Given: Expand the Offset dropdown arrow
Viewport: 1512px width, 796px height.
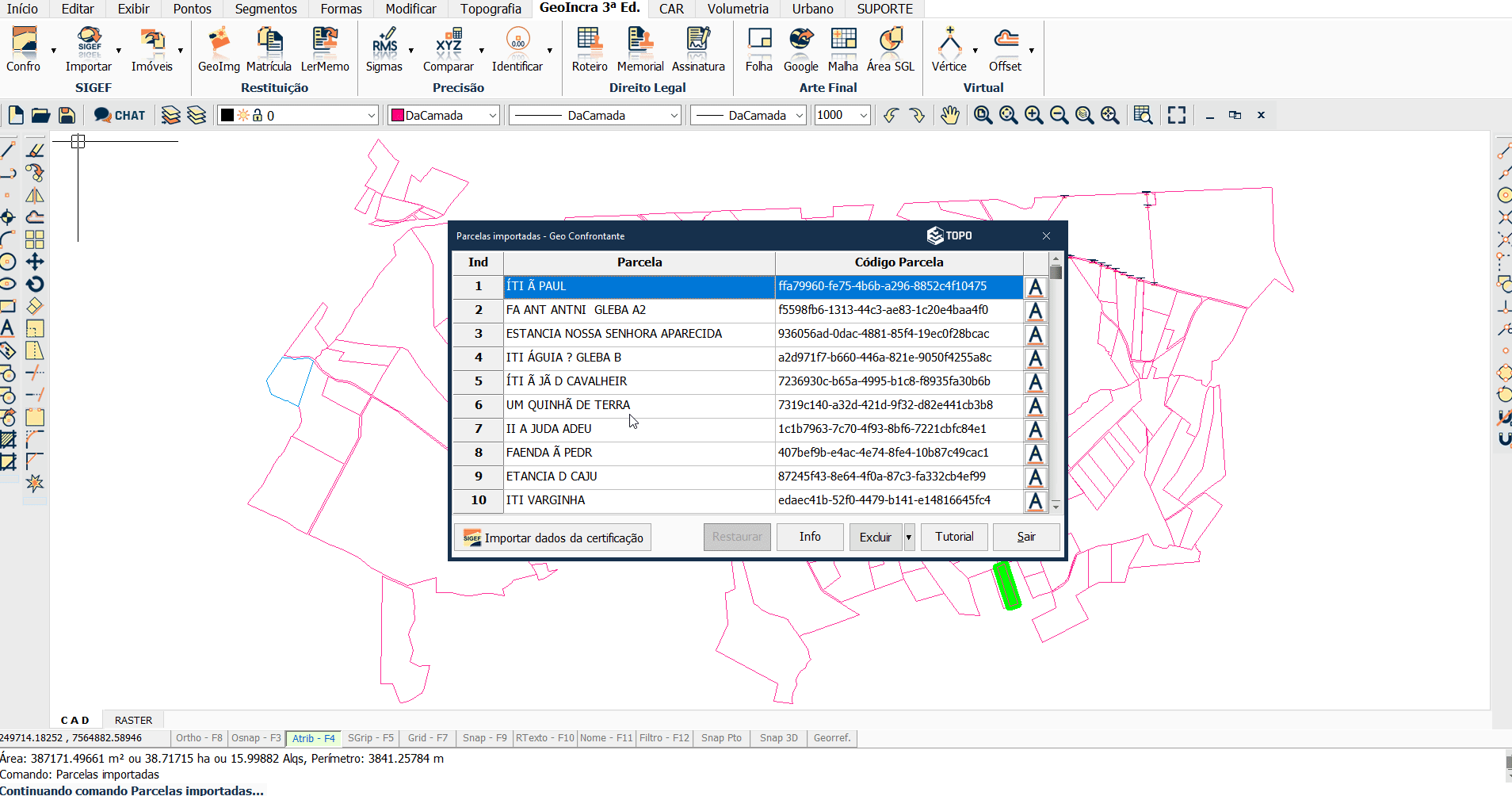Looking at the screenshot, I should click(1031, 51).
